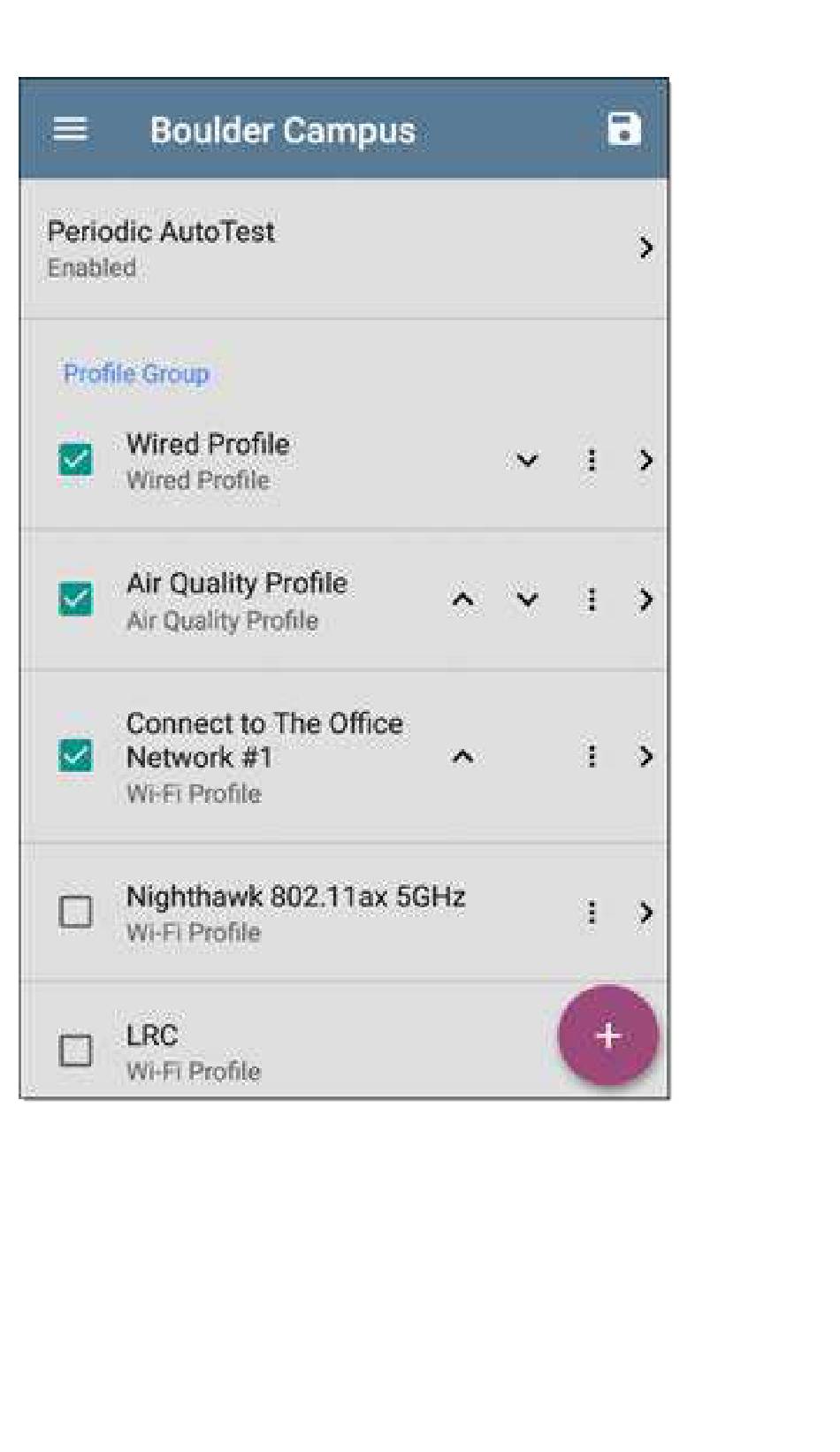Move Connect to The Office Network up
The height and width of the screenshot is (1452, 840).
pyautogui.click(x=462, y=756)
